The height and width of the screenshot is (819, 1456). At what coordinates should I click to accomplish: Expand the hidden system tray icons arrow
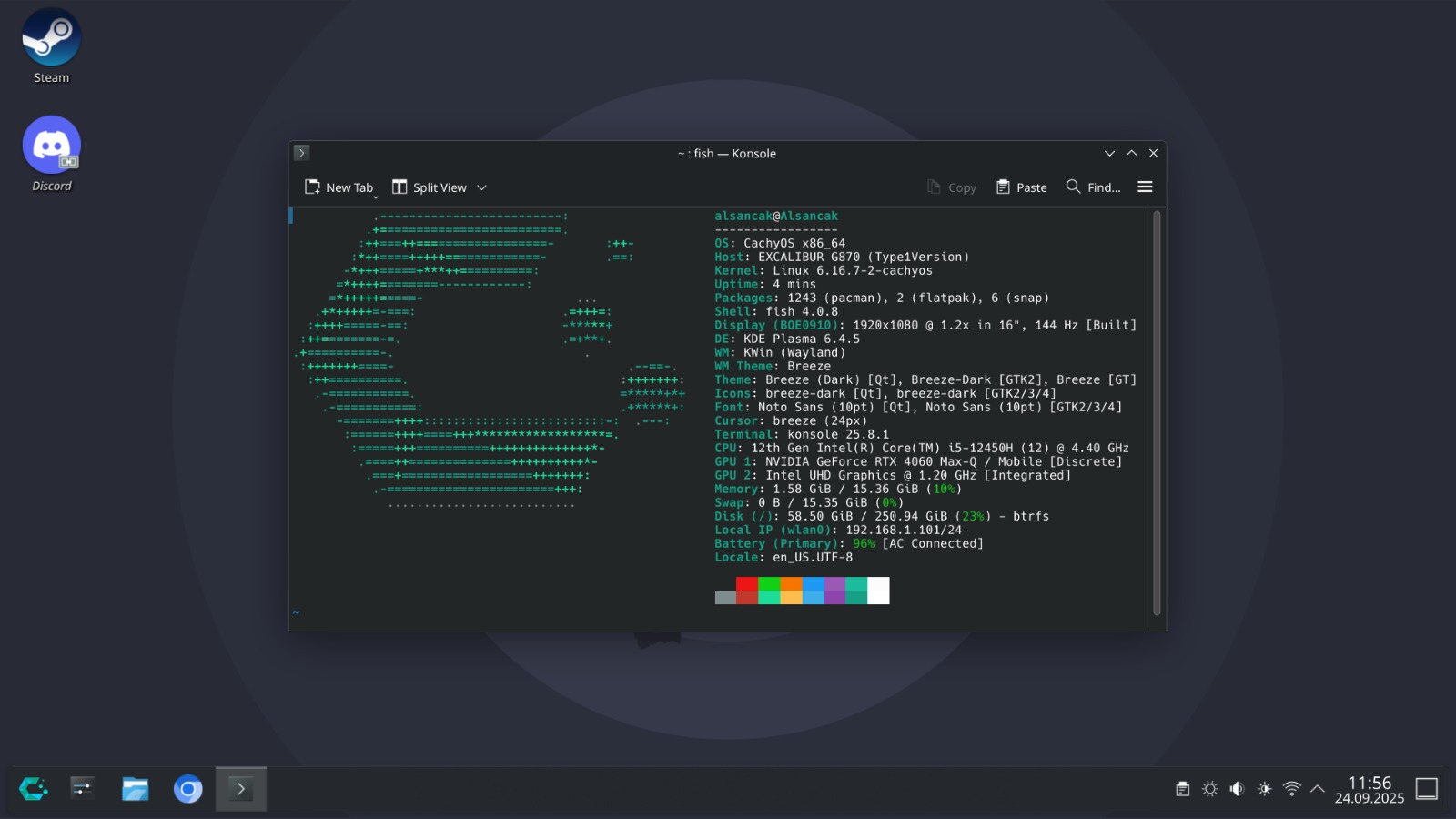pyautogui.click(x=1317, y=789)
